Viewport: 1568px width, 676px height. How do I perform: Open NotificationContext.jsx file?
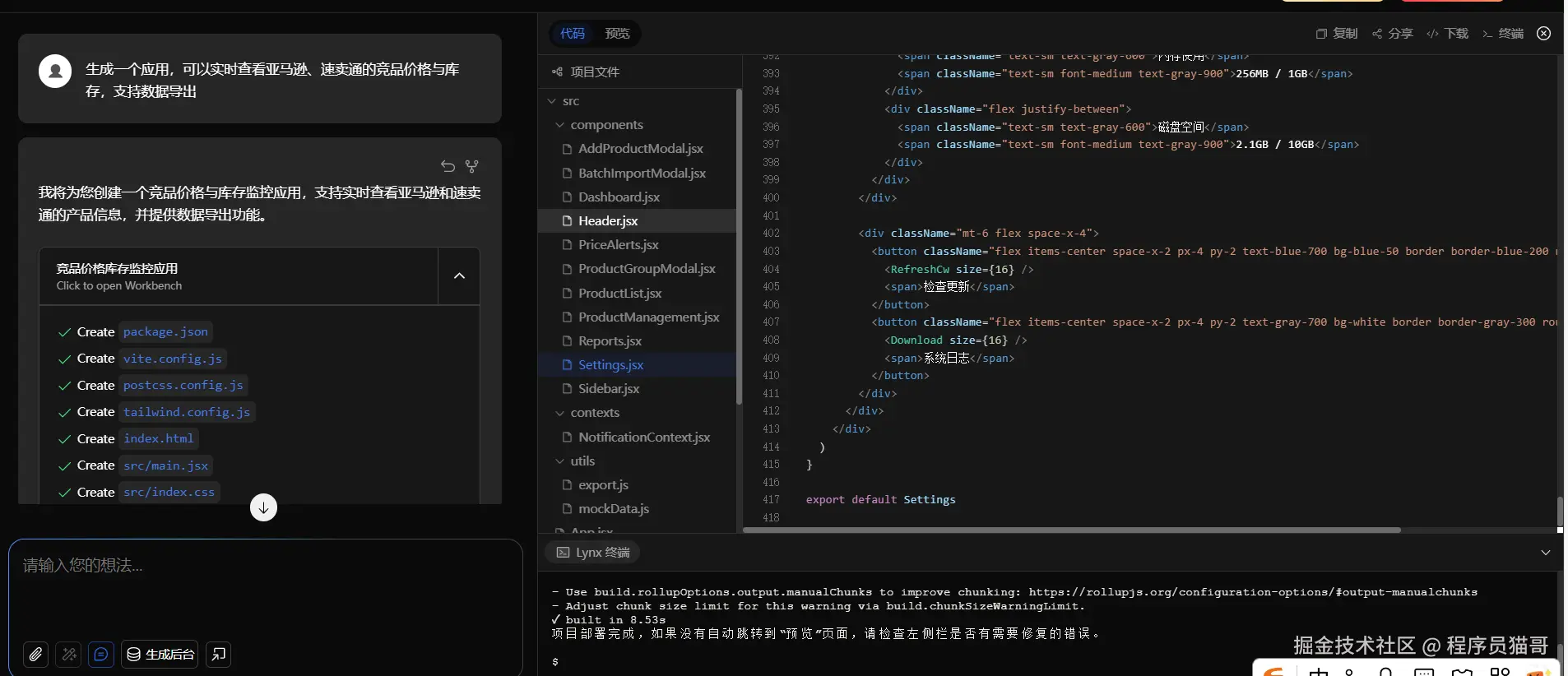(637, 438)
